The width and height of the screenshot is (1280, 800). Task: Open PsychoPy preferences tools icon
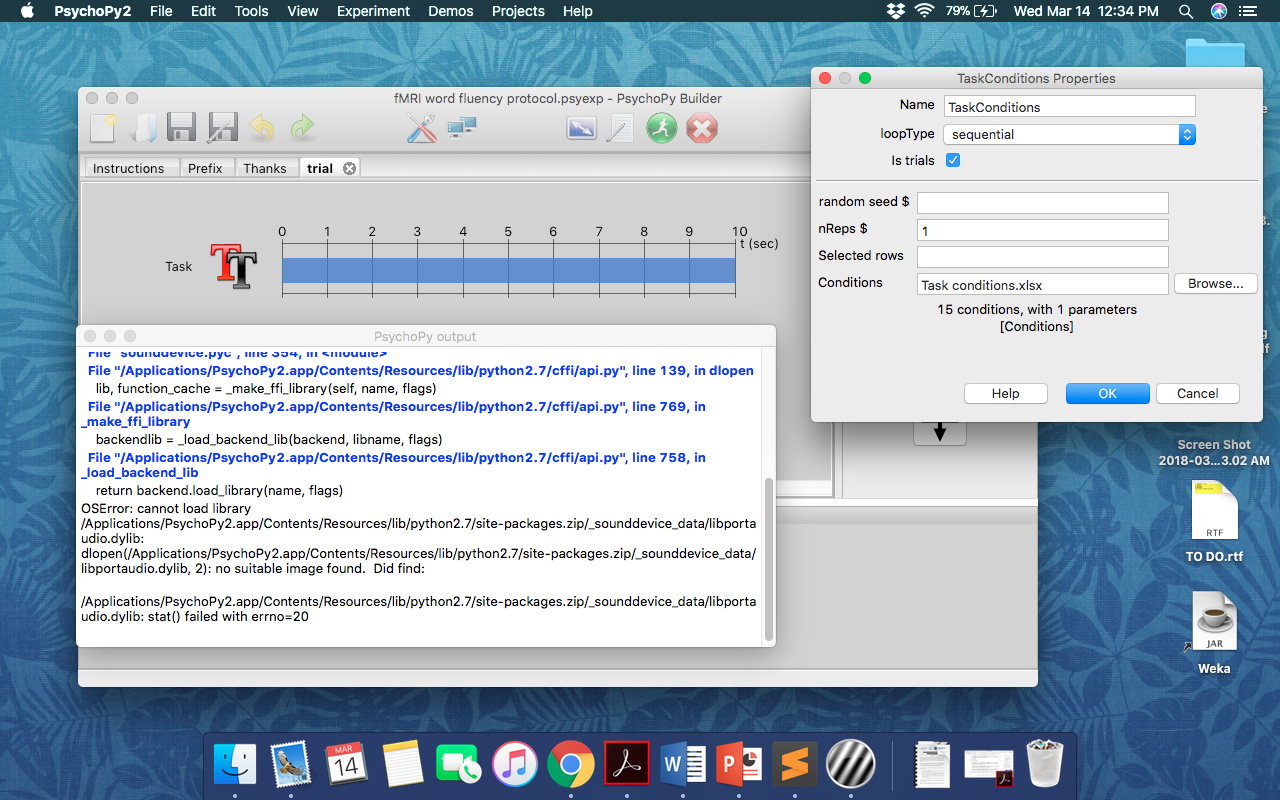tap(421, 128)
